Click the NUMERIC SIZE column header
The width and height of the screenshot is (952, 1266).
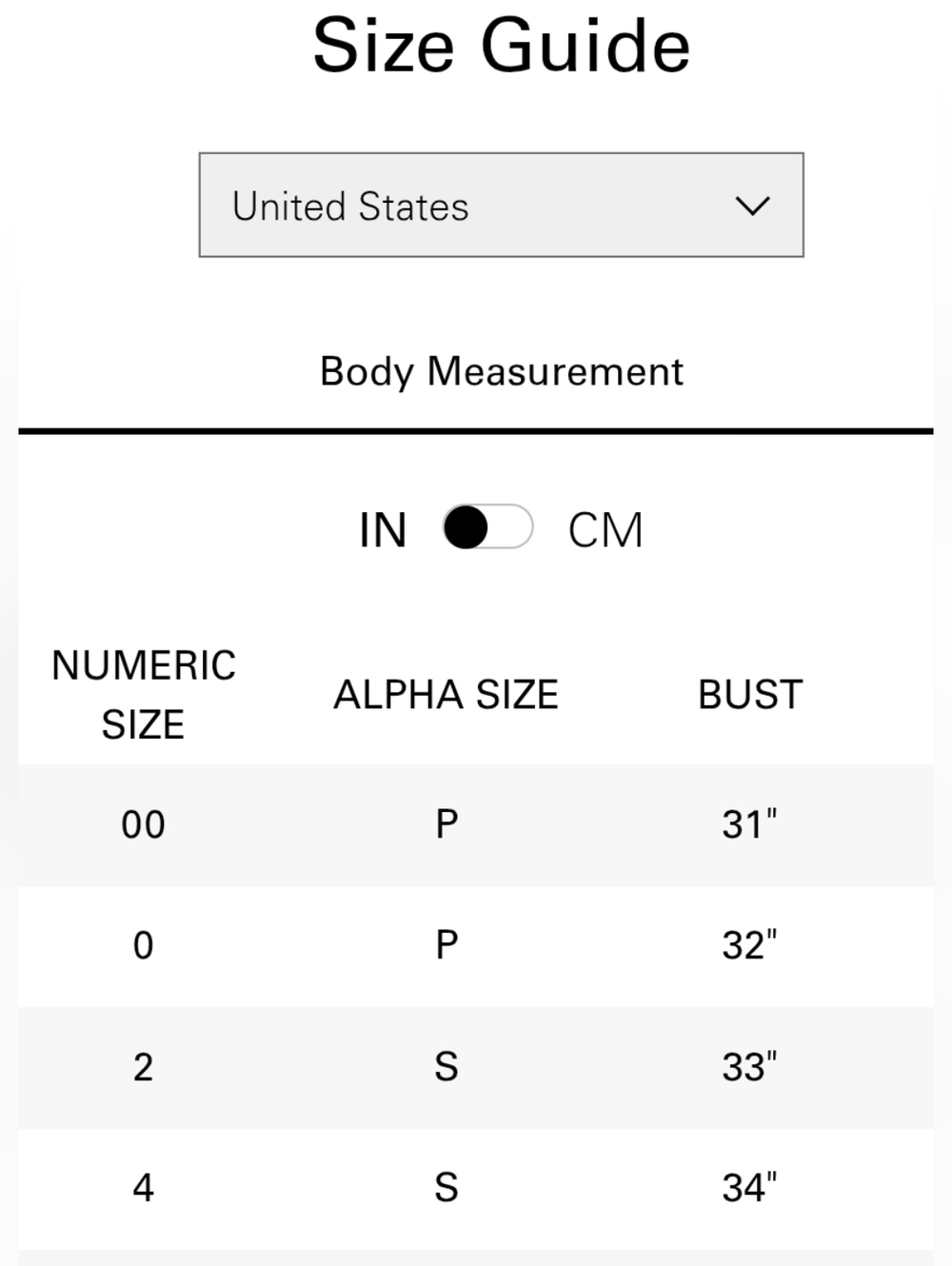[x=144, y=694]
